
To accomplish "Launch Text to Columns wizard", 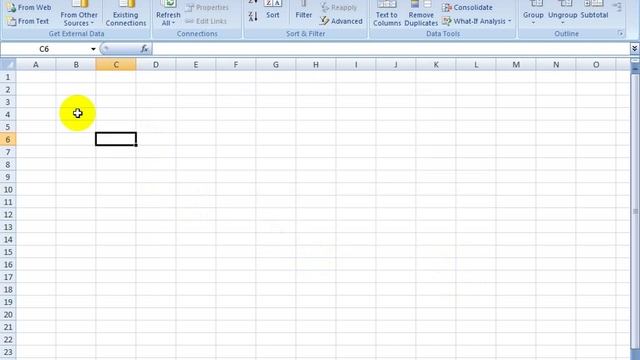I will [387, 15].
